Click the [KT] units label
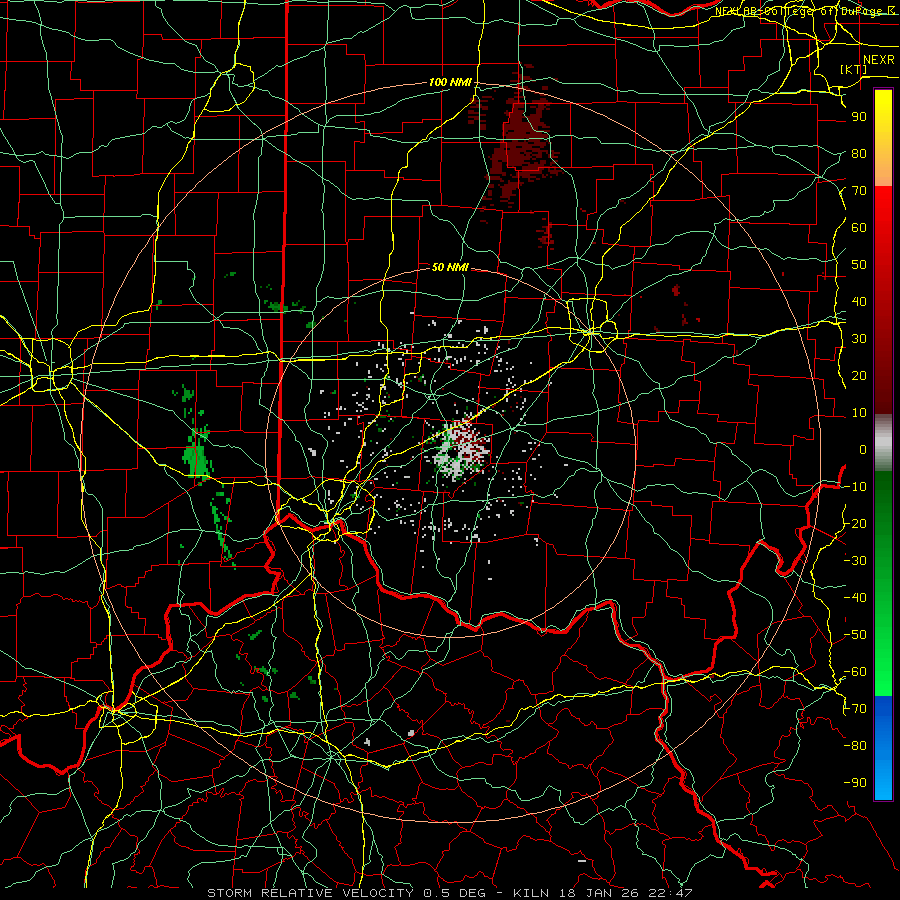 (x=854, y=69)
